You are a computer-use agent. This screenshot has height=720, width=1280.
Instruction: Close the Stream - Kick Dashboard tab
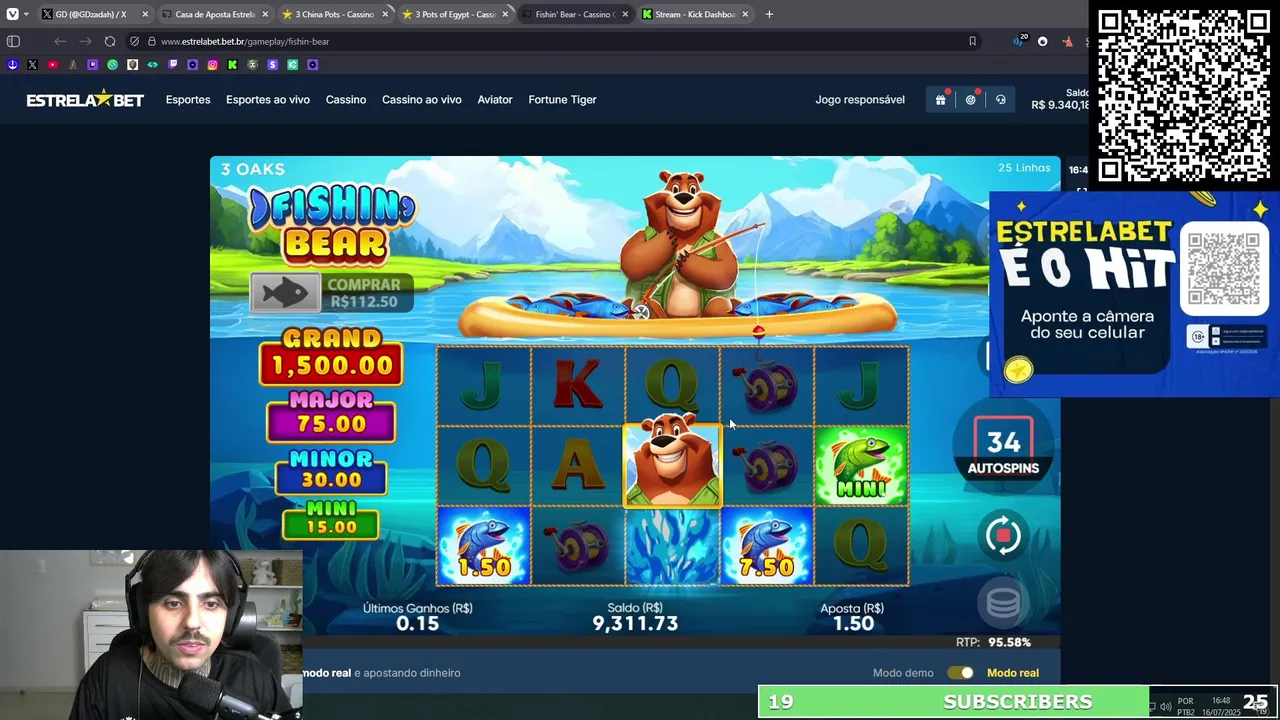coord(745,14)
